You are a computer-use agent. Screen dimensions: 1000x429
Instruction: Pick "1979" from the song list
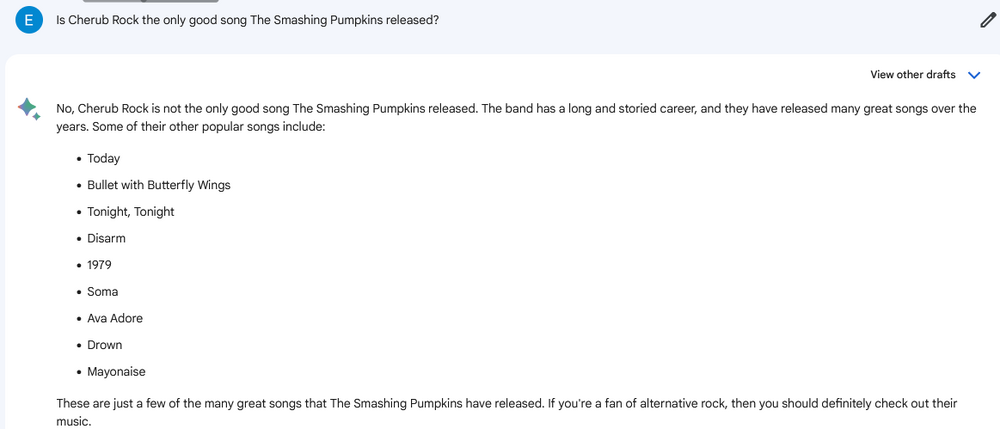(99, 265)
